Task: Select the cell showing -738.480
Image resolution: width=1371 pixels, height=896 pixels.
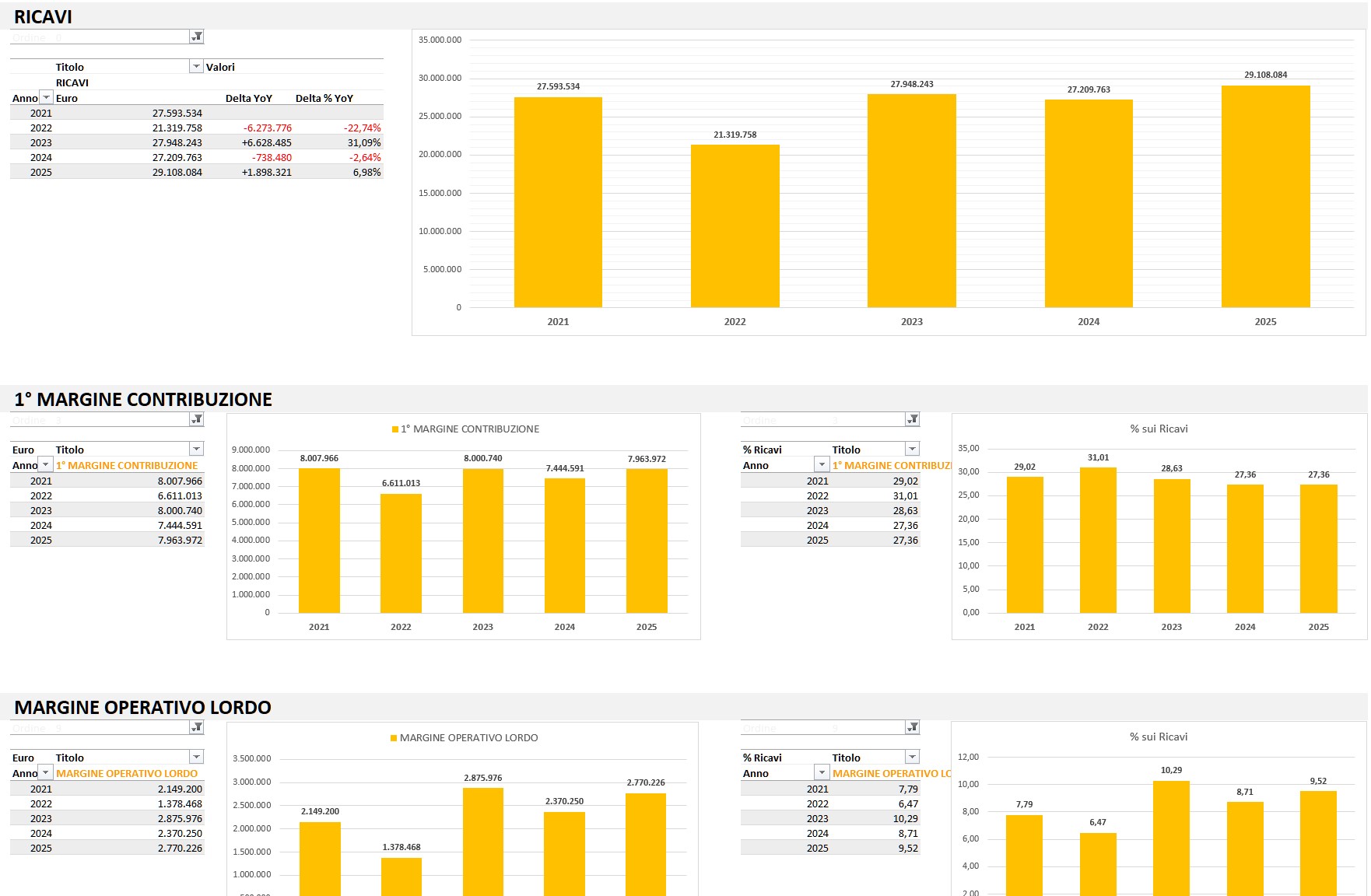Action: 272,157
